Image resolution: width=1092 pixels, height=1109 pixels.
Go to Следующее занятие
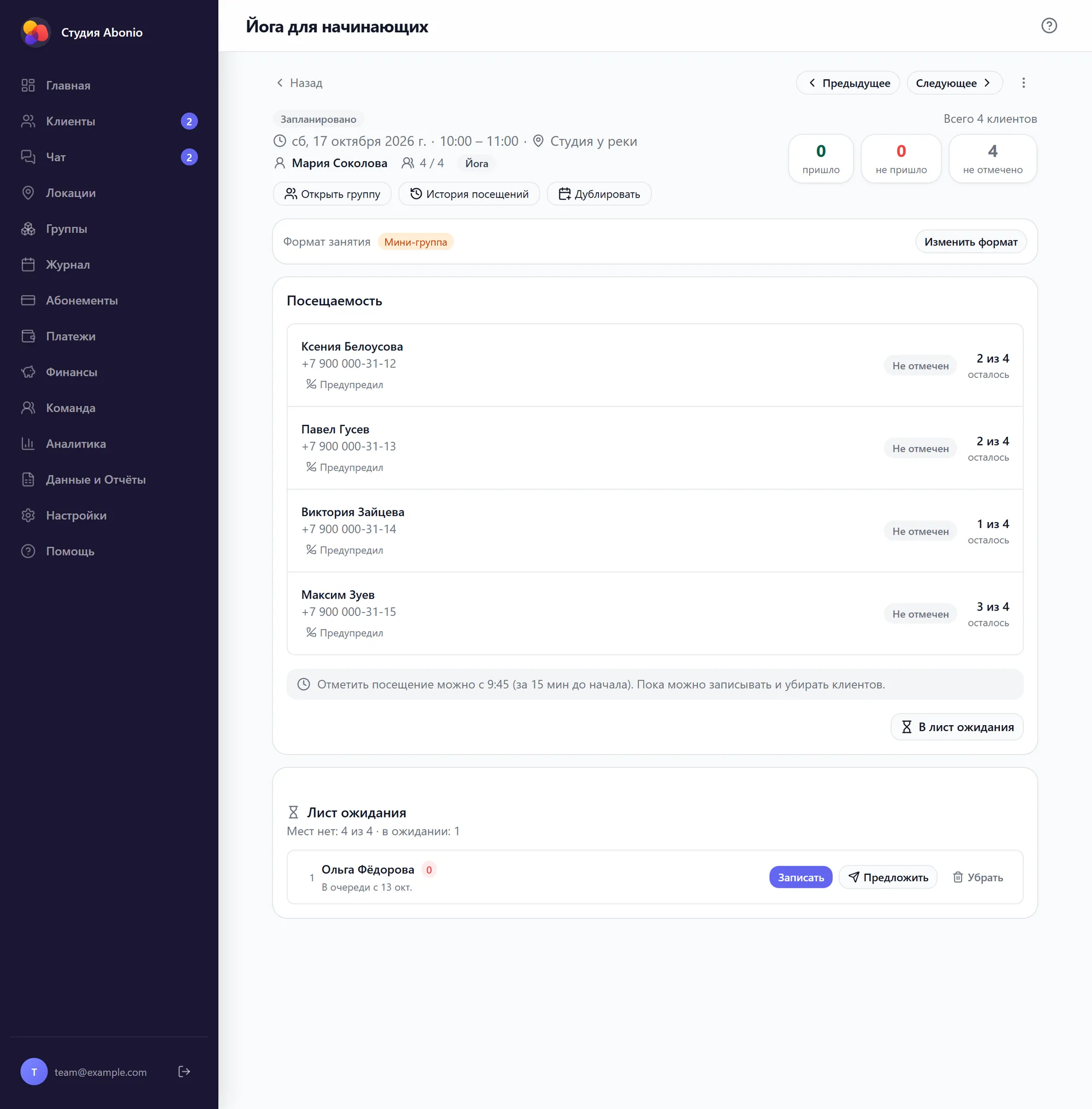click(954, 83)
